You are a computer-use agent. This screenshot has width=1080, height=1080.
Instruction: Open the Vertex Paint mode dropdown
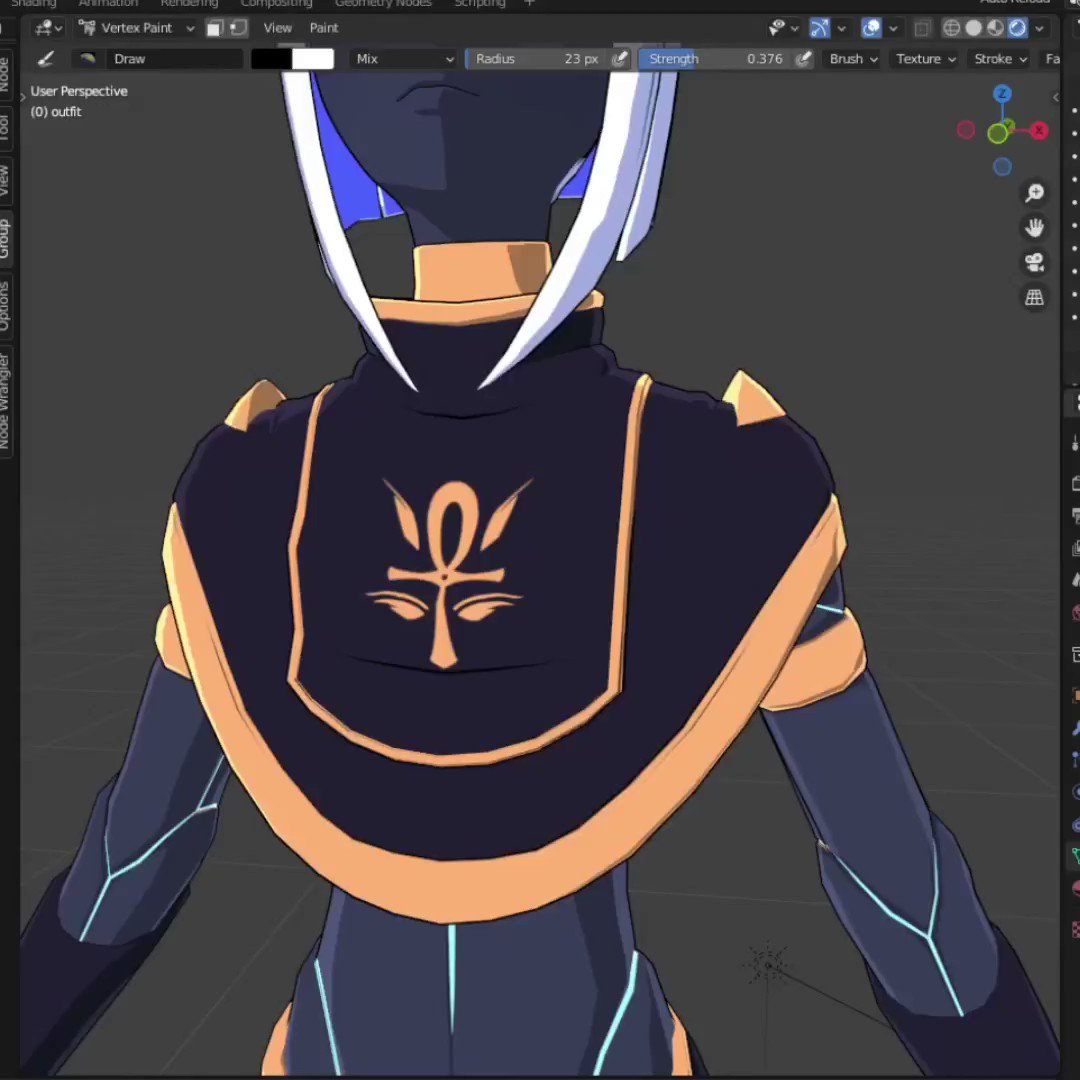137,27
